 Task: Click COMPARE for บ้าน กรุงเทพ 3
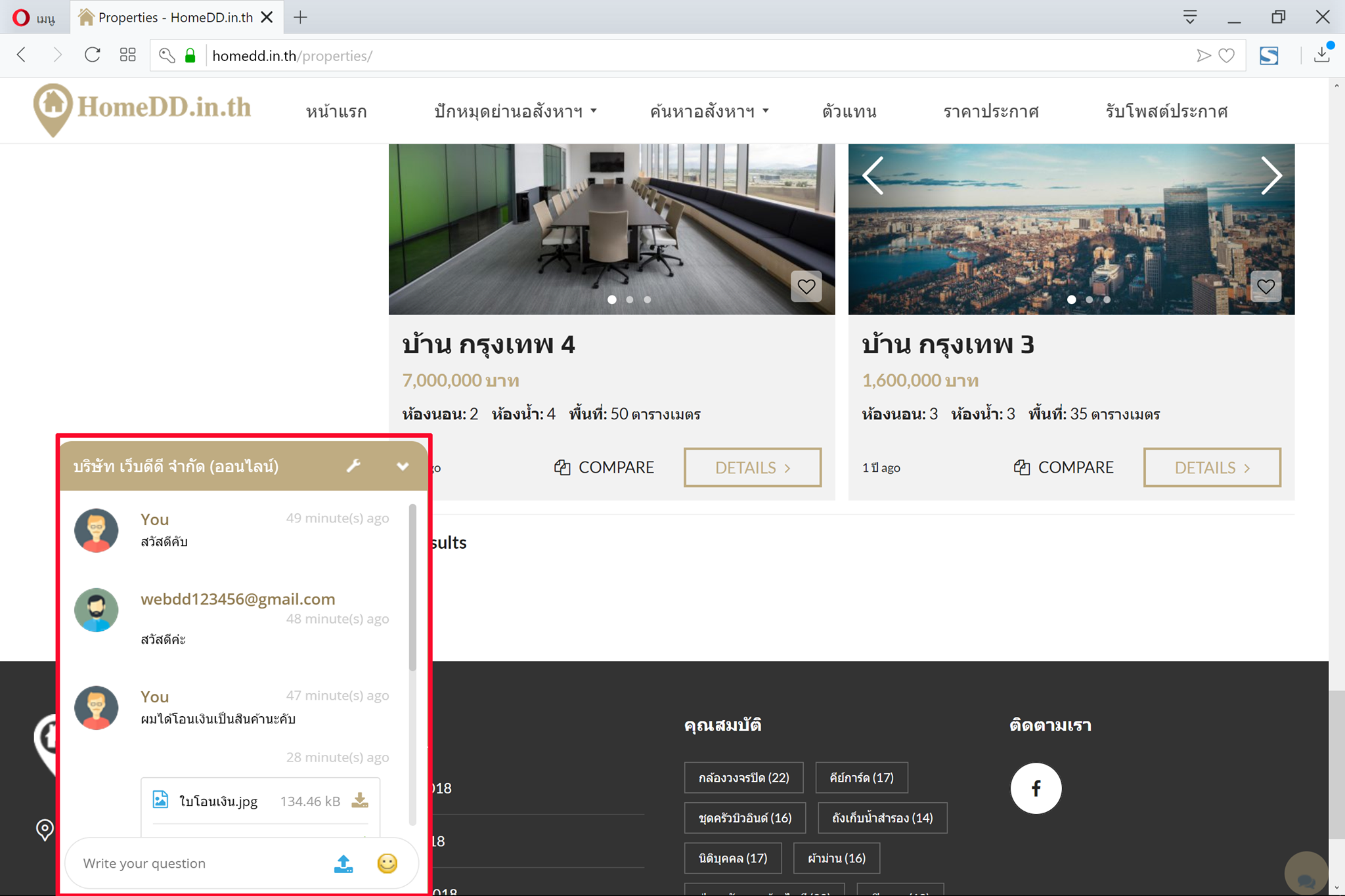tap(1064, 467)
